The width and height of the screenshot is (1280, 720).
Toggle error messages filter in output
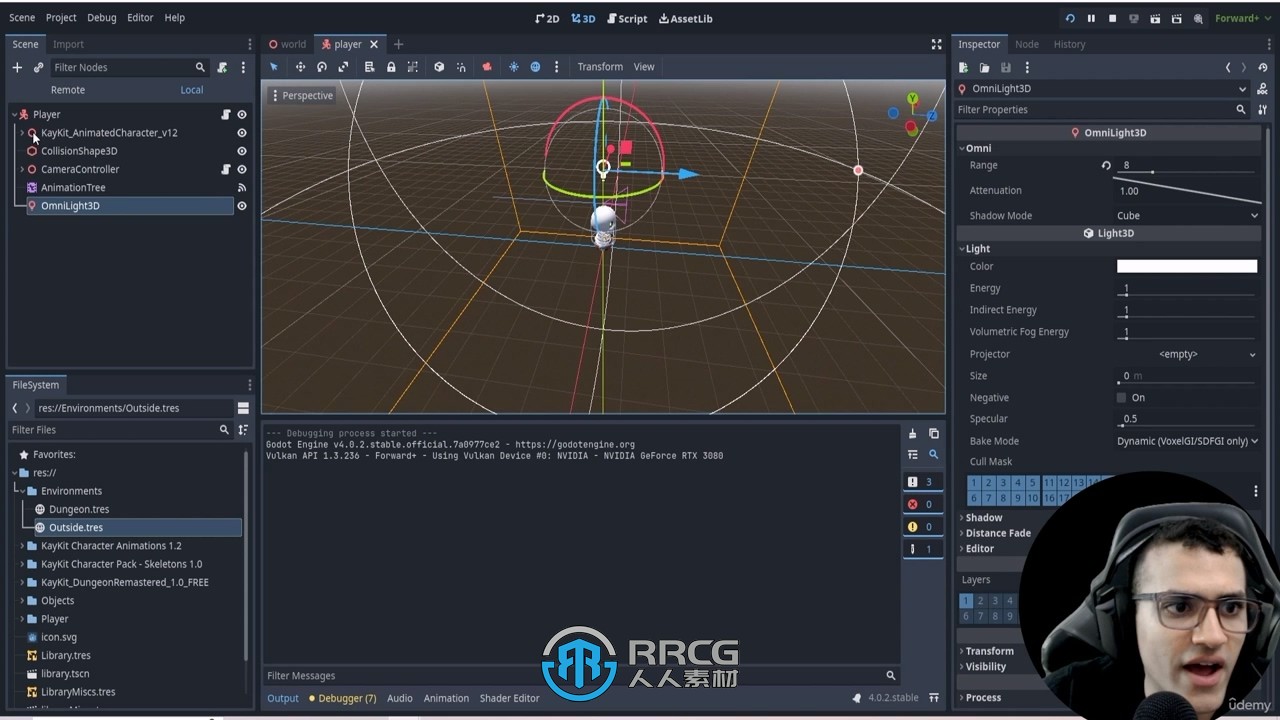(x=922, y=504)
